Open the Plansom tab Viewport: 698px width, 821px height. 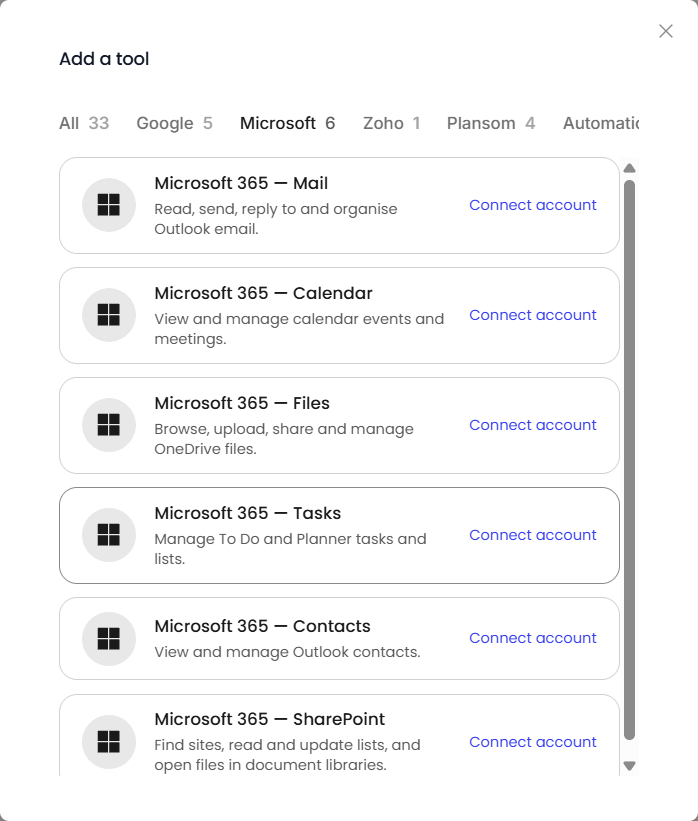tap(491, 123)
